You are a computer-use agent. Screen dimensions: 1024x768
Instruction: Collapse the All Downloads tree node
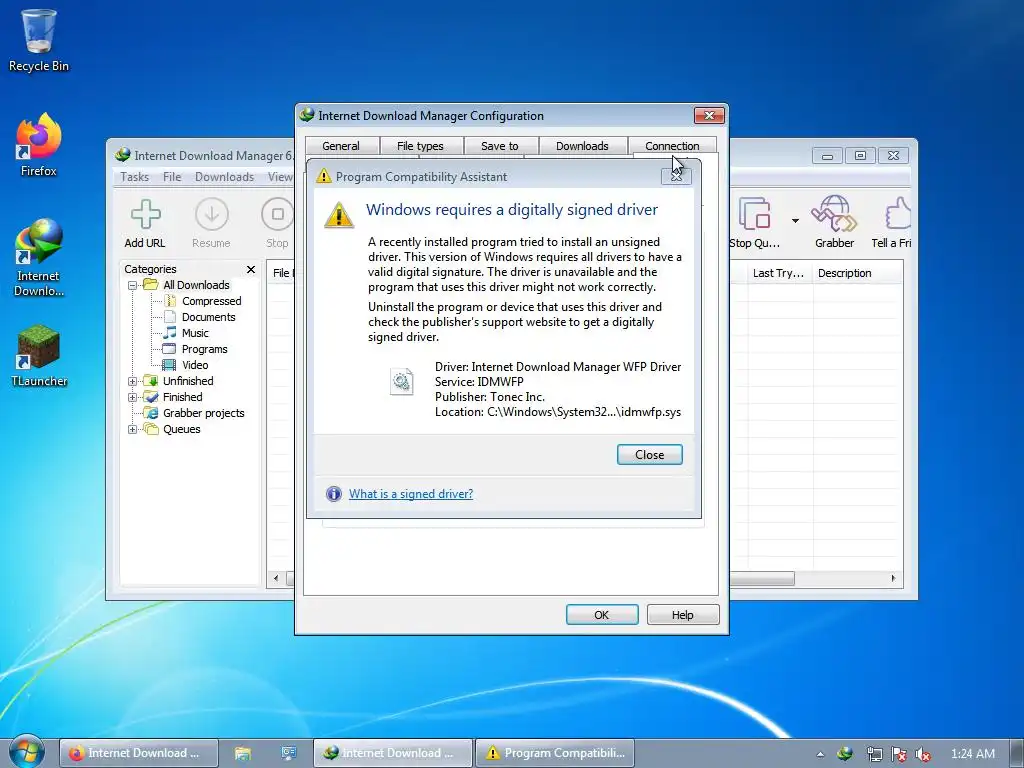point(132,285)
